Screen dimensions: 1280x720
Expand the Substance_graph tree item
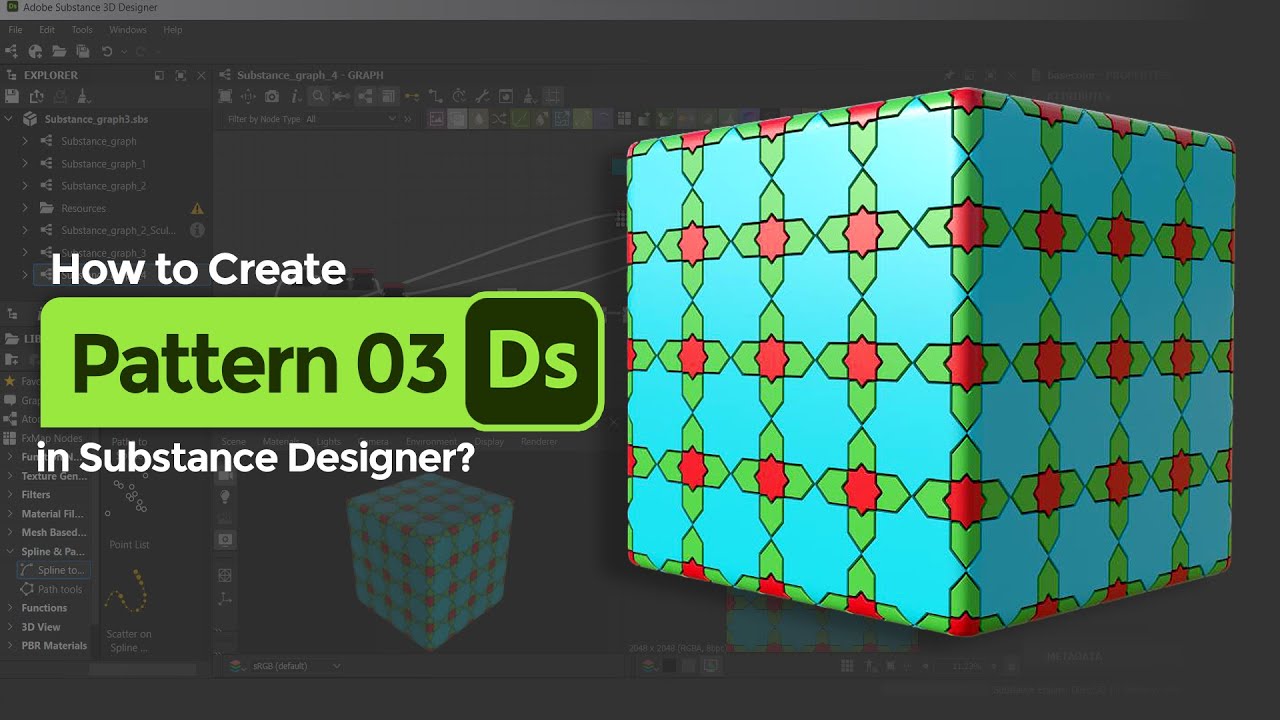(26, 141)
